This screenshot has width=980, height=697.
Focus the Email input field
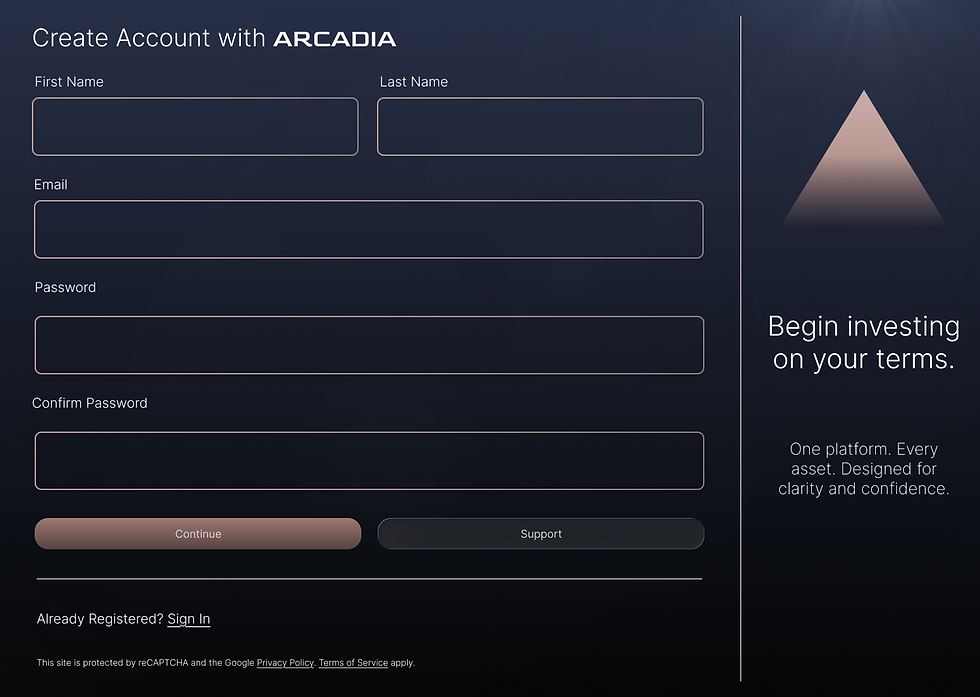368,229
